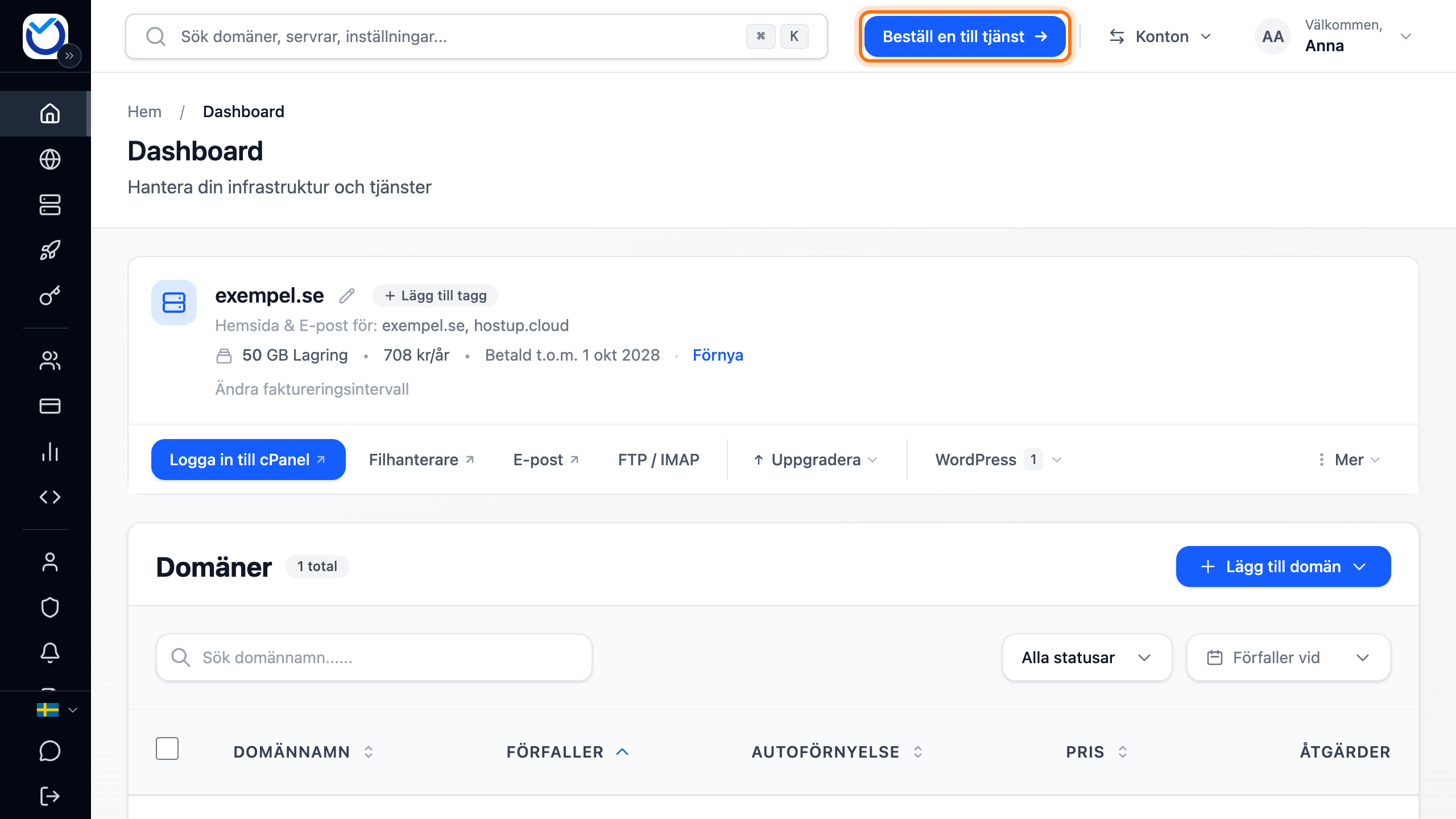Click the key icon in sidebar
This screenshot has width=1456, height=819.
[x=50, y=296]
